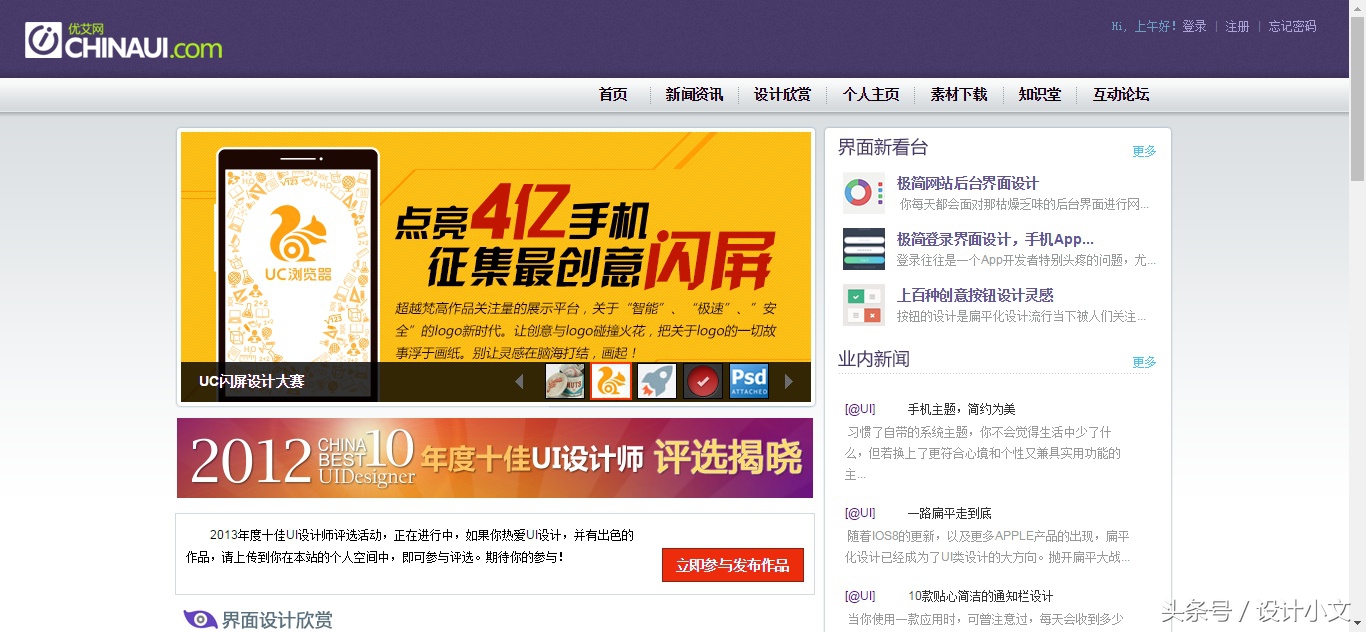
Task: Click the red checkmark carousel thumbnail
Action: (703, 381)
